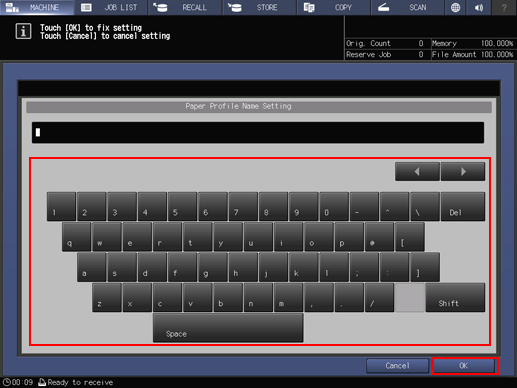Open the MACHINE tab
This screenshot has width=517, height=388.
pyautogui.click(x=37, y=7)
